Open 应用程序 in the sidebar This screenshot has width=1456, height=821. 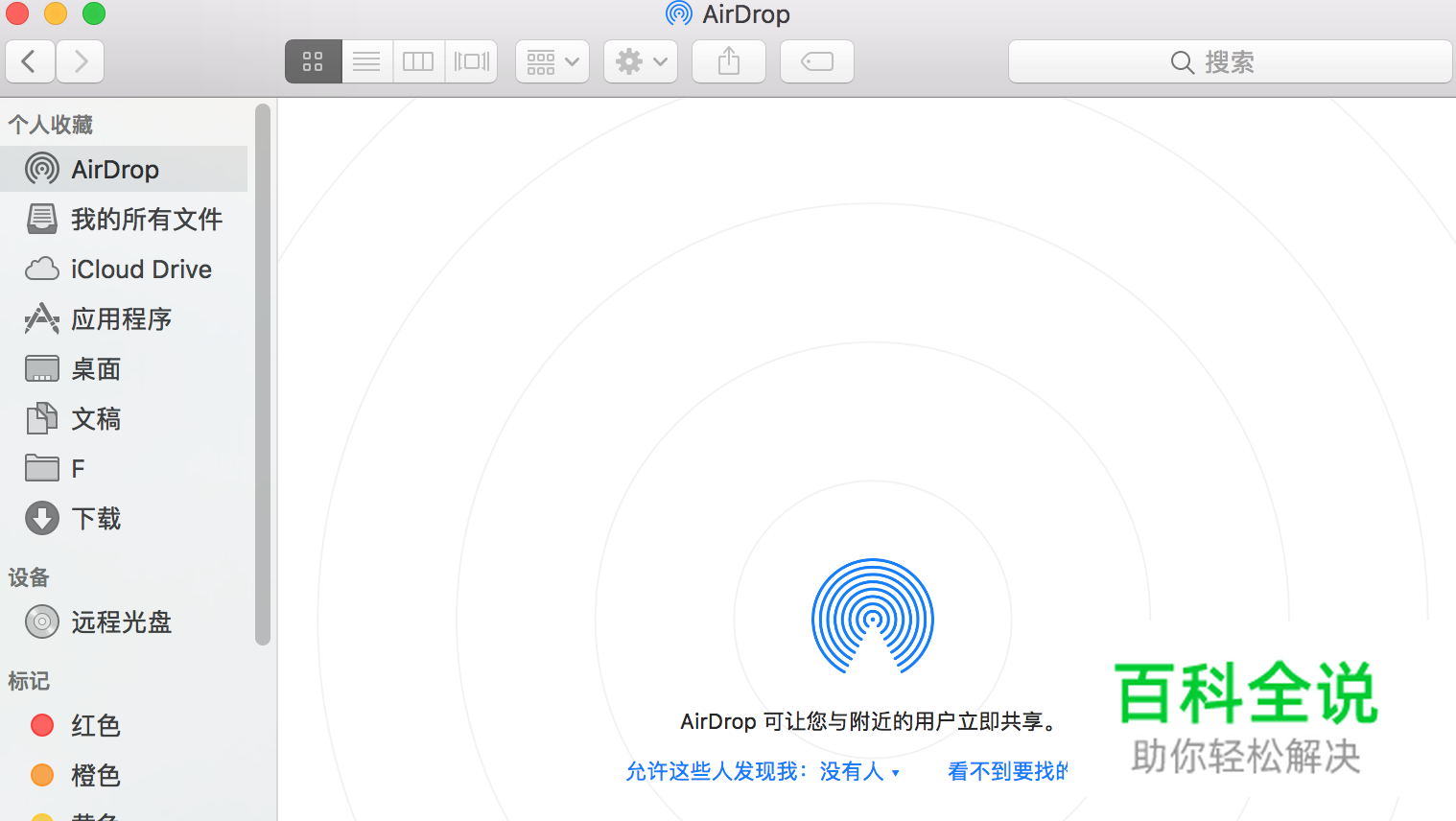click(x=122, y=319)
